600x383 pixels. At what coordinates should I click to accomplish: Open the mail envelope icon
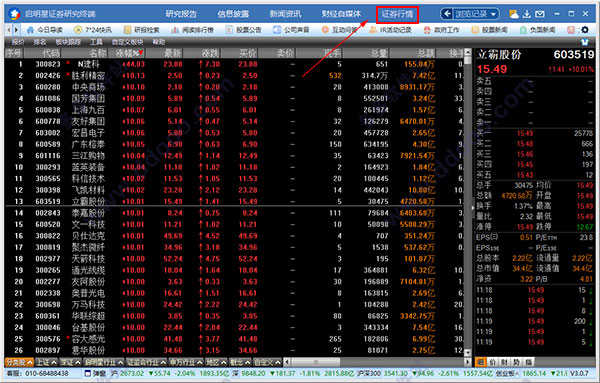[540, 14]
